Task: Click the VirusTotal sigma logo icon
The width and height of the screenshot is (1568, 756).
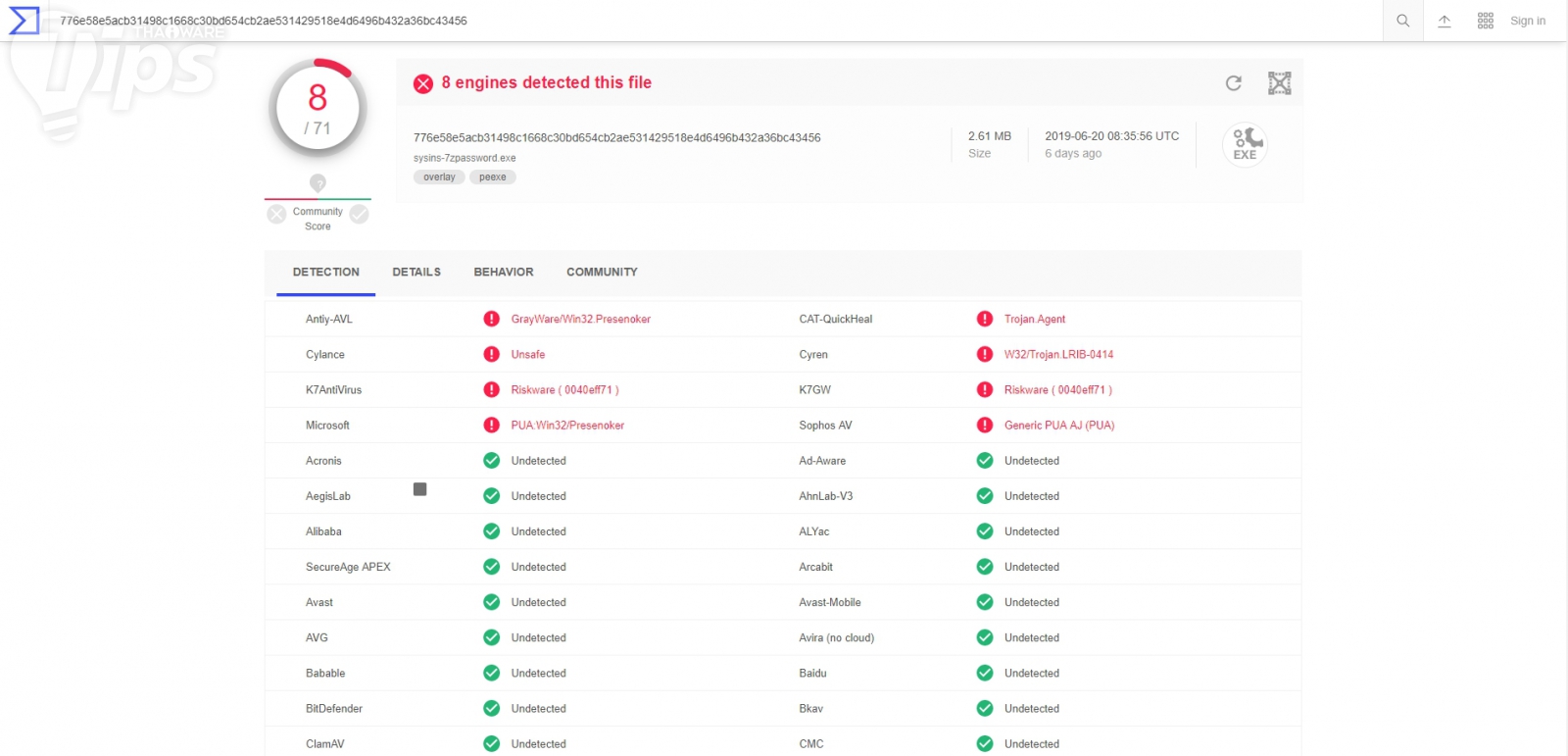Action: (24, 21)
